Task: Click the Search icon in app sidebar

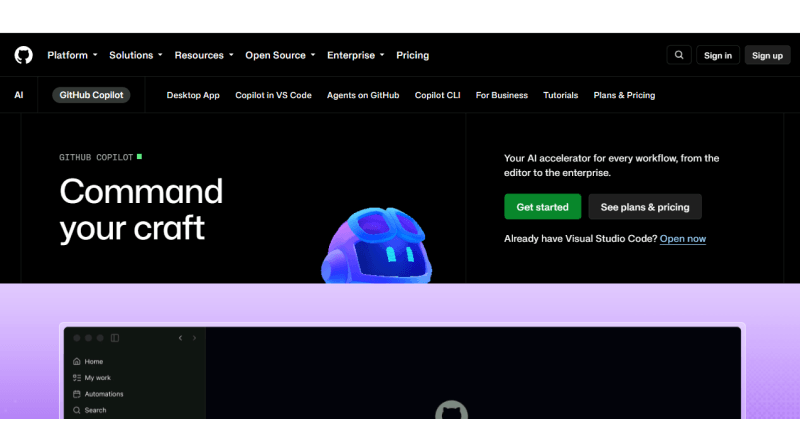Action: point(77,410)
